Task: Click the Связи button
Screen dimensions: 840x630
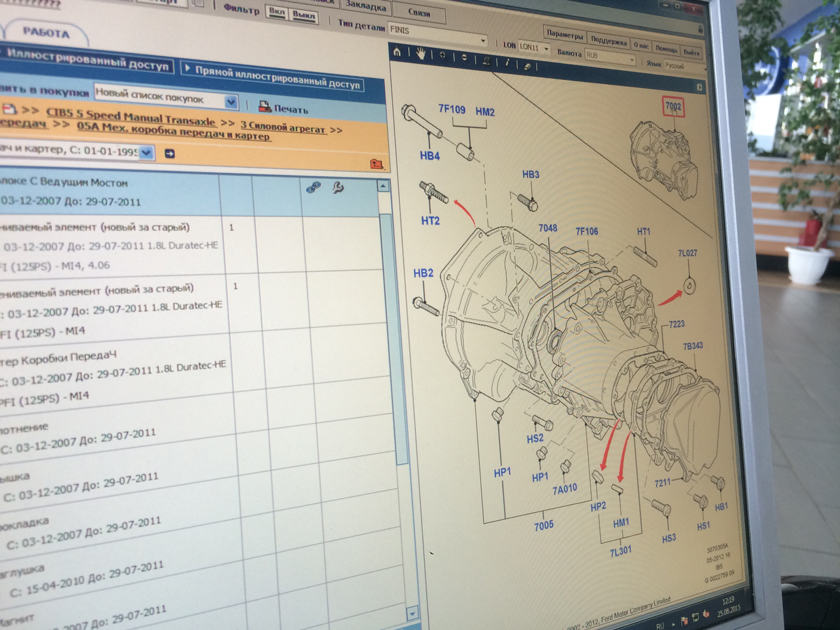Action: [419, 12]
